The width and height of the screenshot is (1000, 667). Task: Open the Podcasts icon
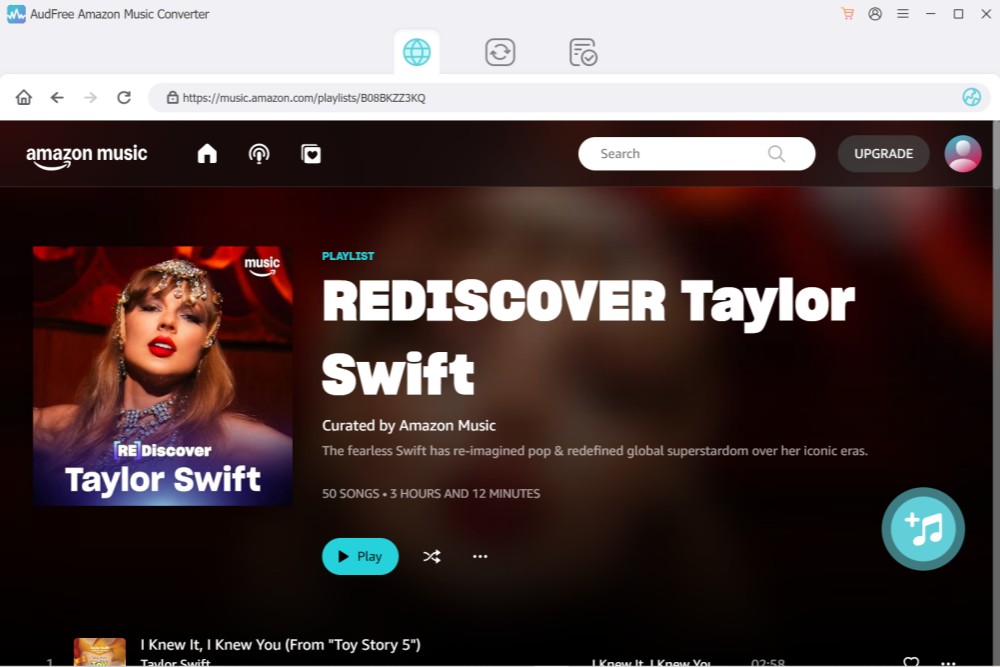click(x=259, y=154)
